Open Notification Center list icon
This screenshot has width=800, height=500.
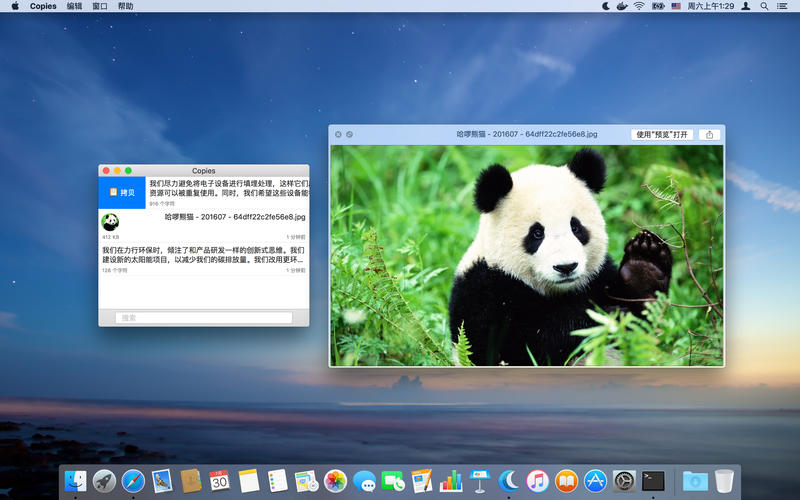coord(783,6)
